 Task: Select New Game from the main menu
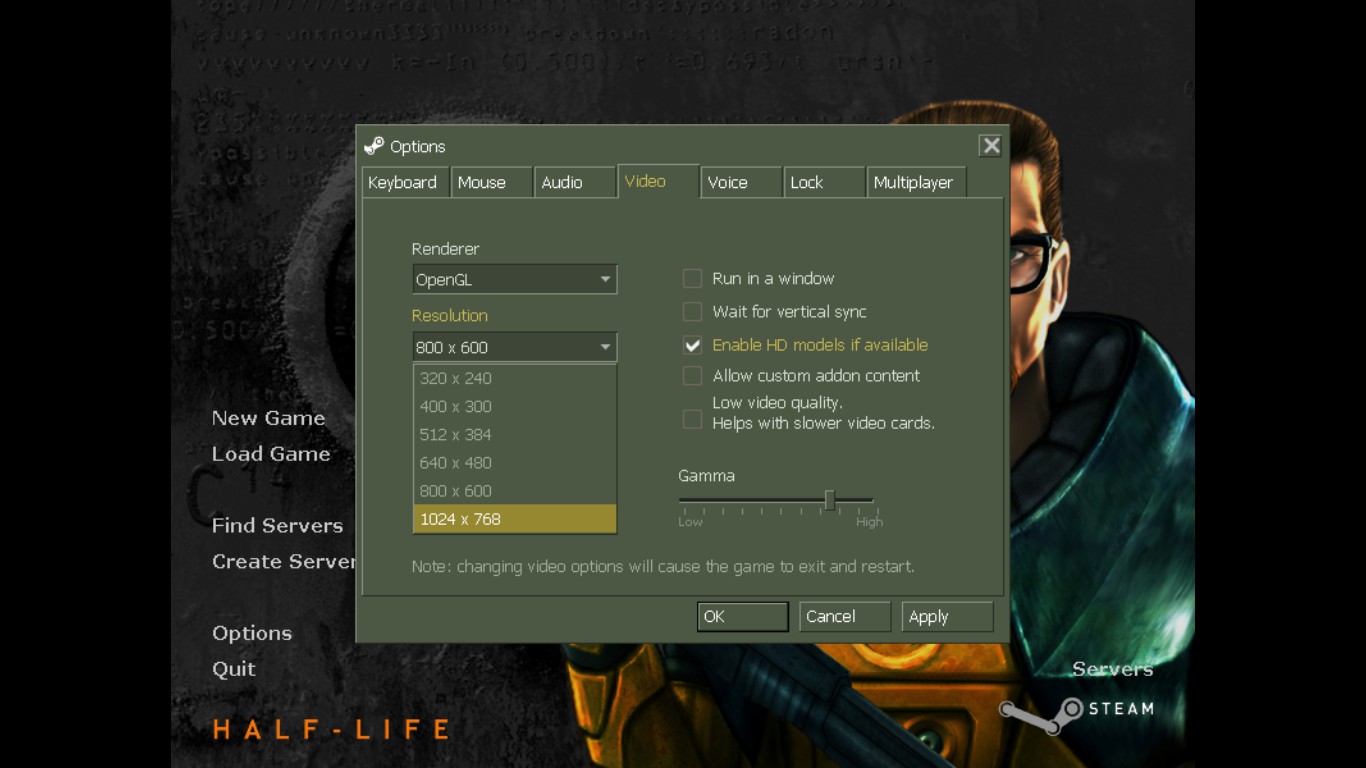point(268,418)
